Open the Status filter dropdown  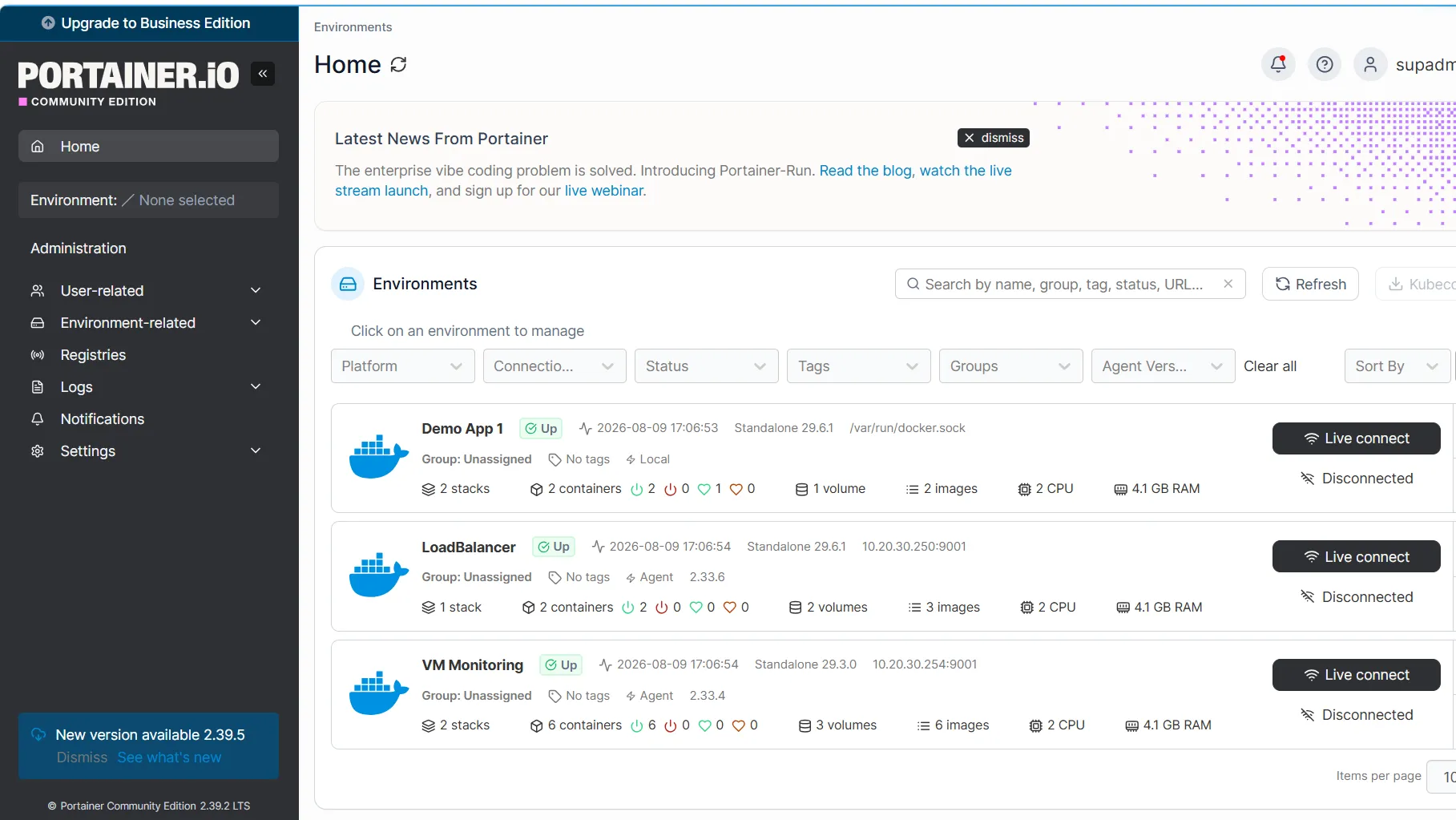(707, 366)
